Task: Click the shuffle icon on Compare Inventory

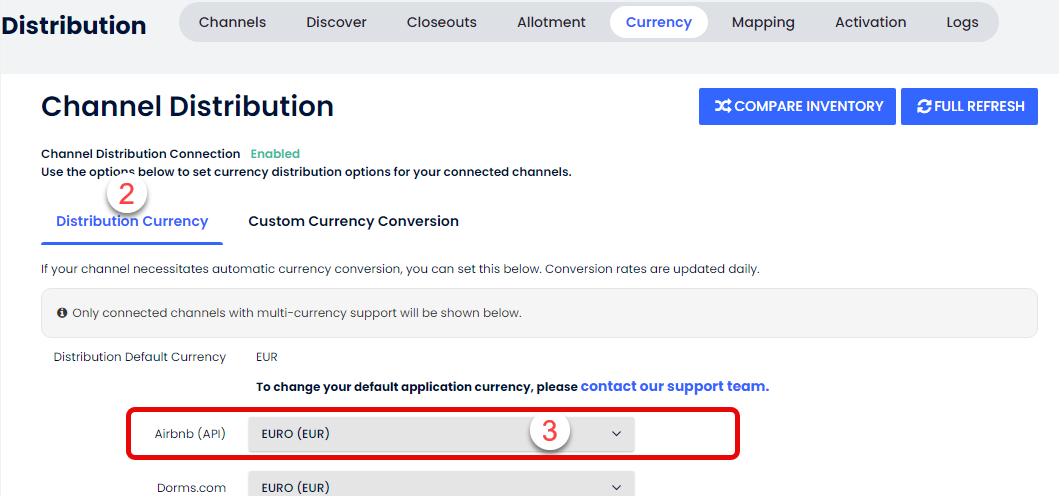Action: (x=722, y=106)
